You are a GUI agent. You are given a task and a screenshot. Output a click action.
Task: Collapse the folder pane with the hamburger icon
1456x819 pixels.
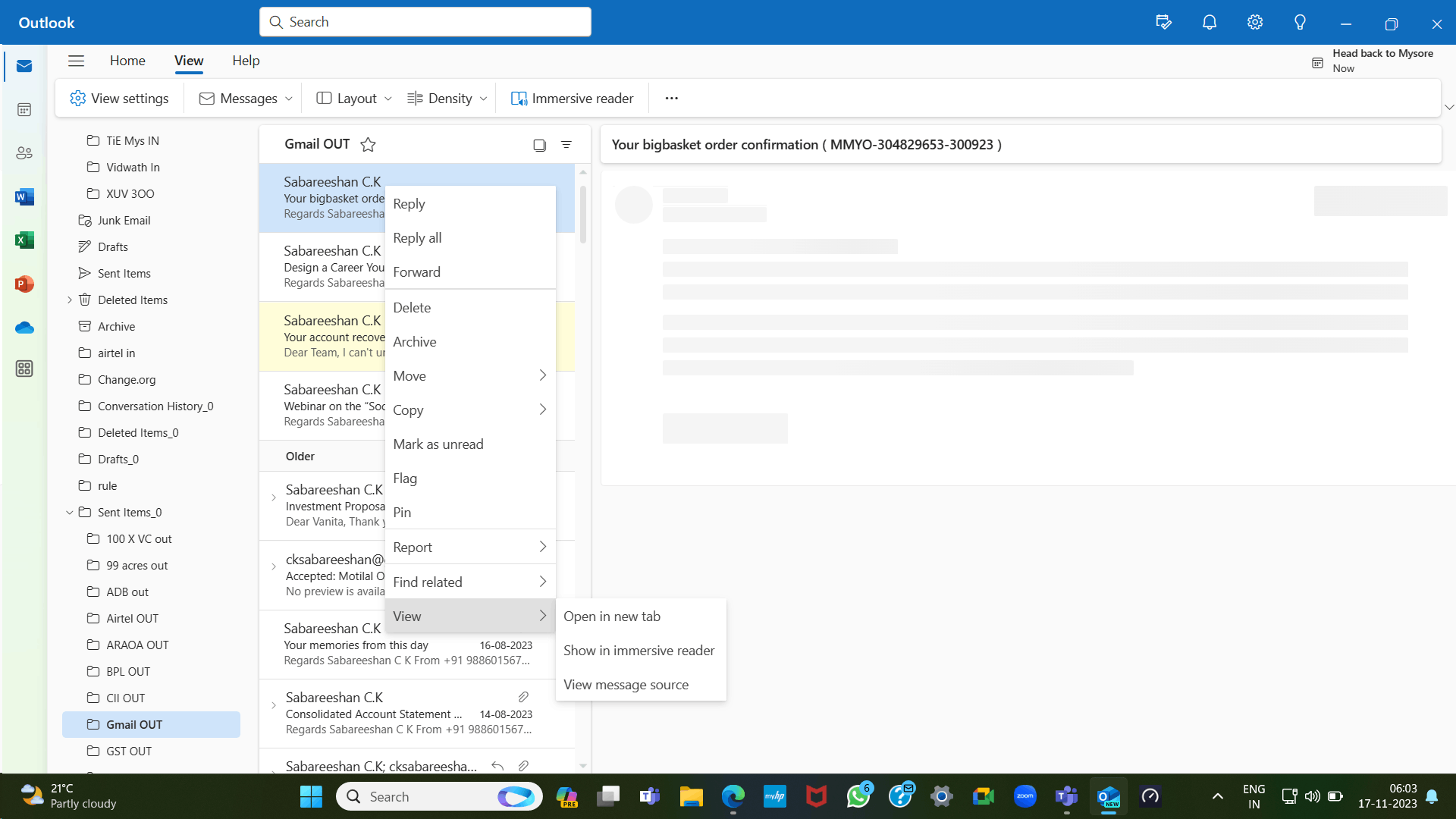pyautogui.click(x=76, y=61)
